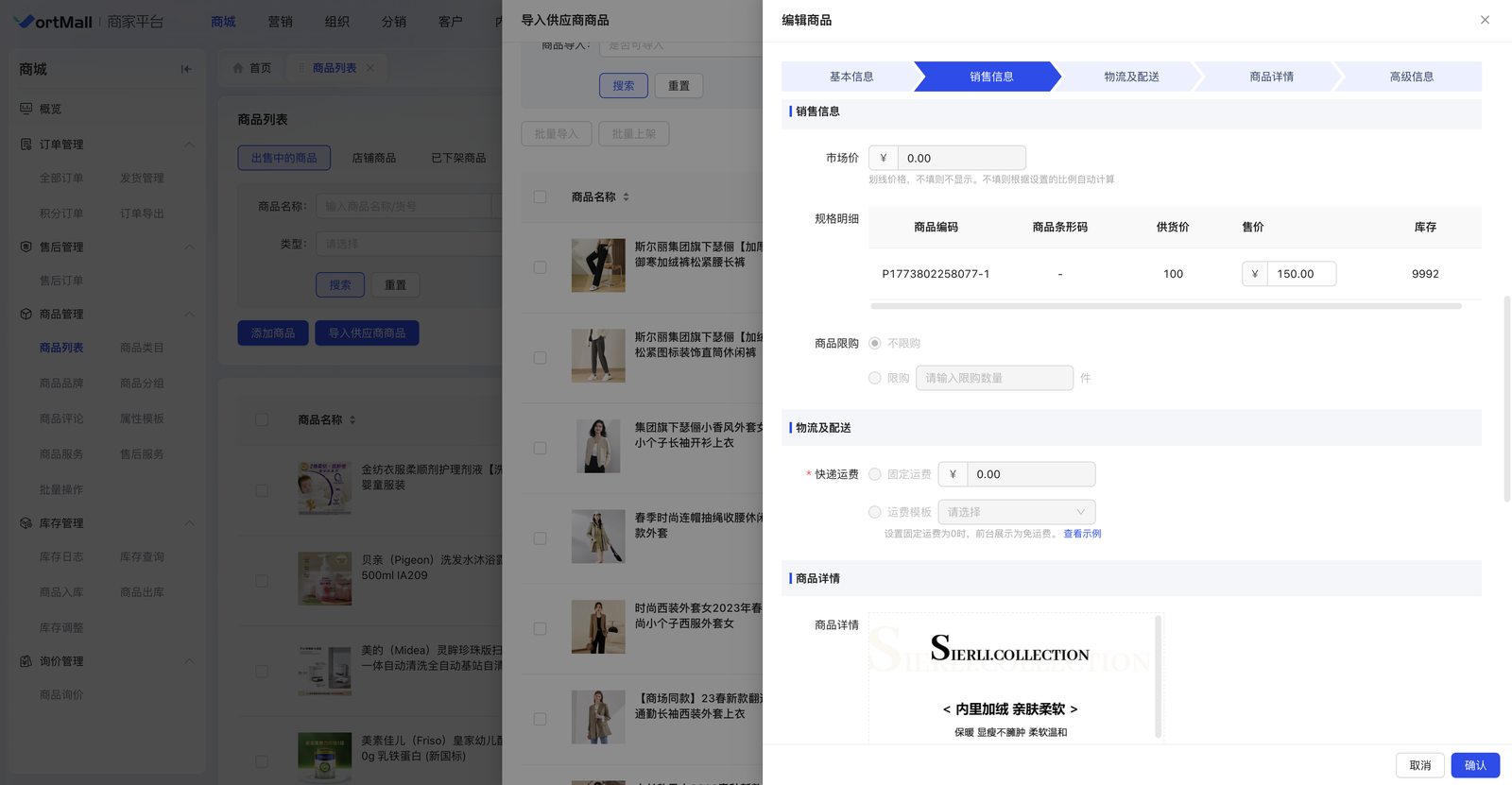
Task: Collapse the left sidebar menu
Action: pyautogui.click(x=186, y=69)
